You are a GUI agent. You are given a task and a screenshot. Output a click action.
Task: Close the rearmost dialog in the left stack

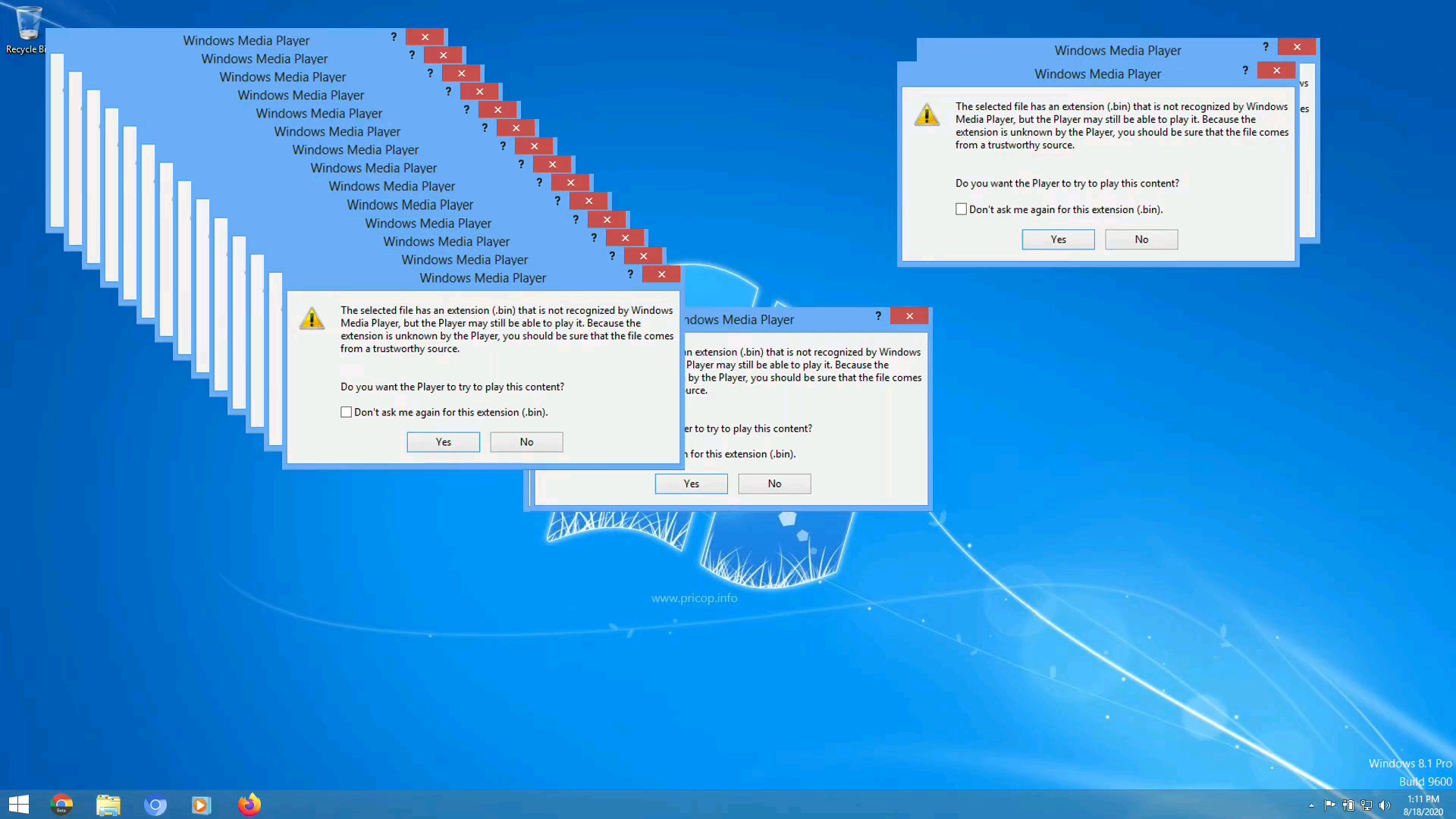[425, 37]
